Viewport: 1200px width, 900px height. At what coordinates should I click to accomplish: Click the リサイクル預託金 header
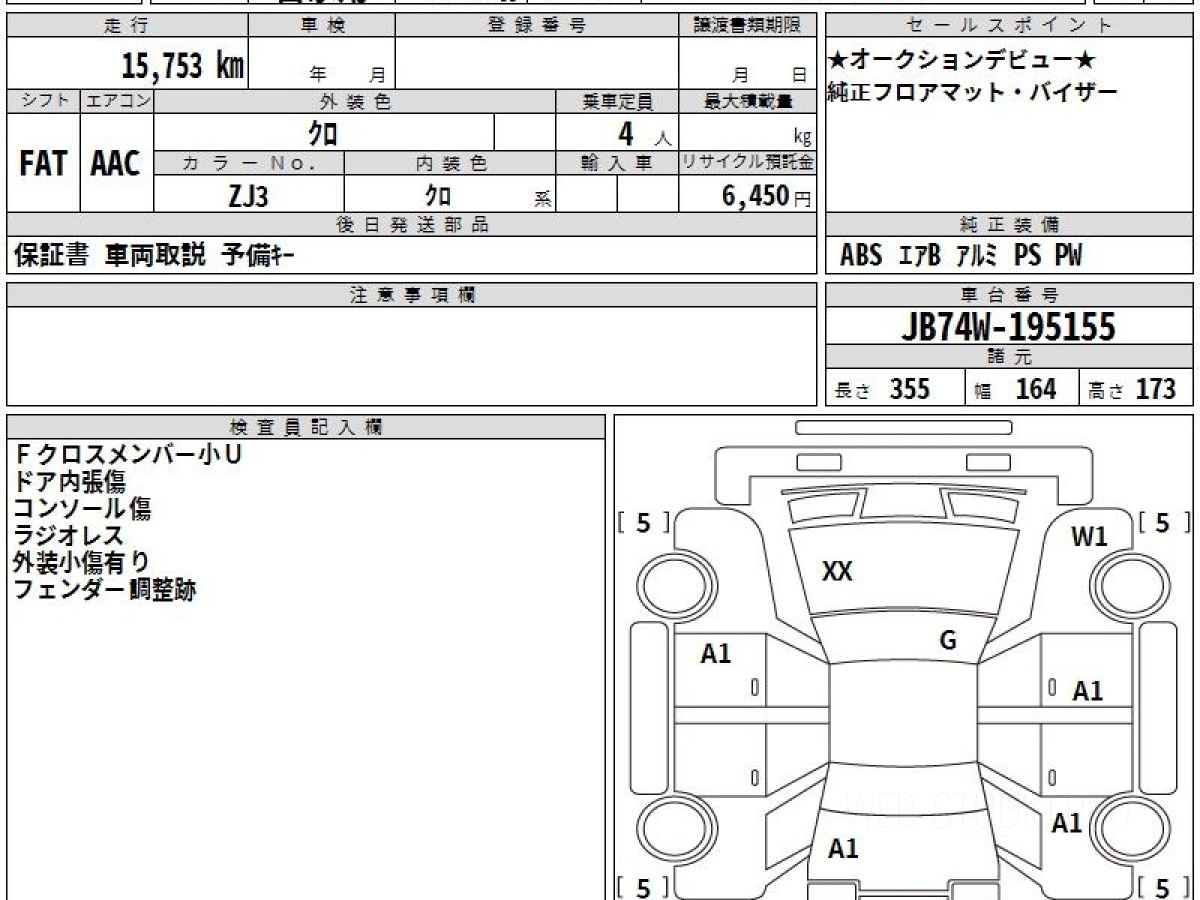tap(748, 164)
